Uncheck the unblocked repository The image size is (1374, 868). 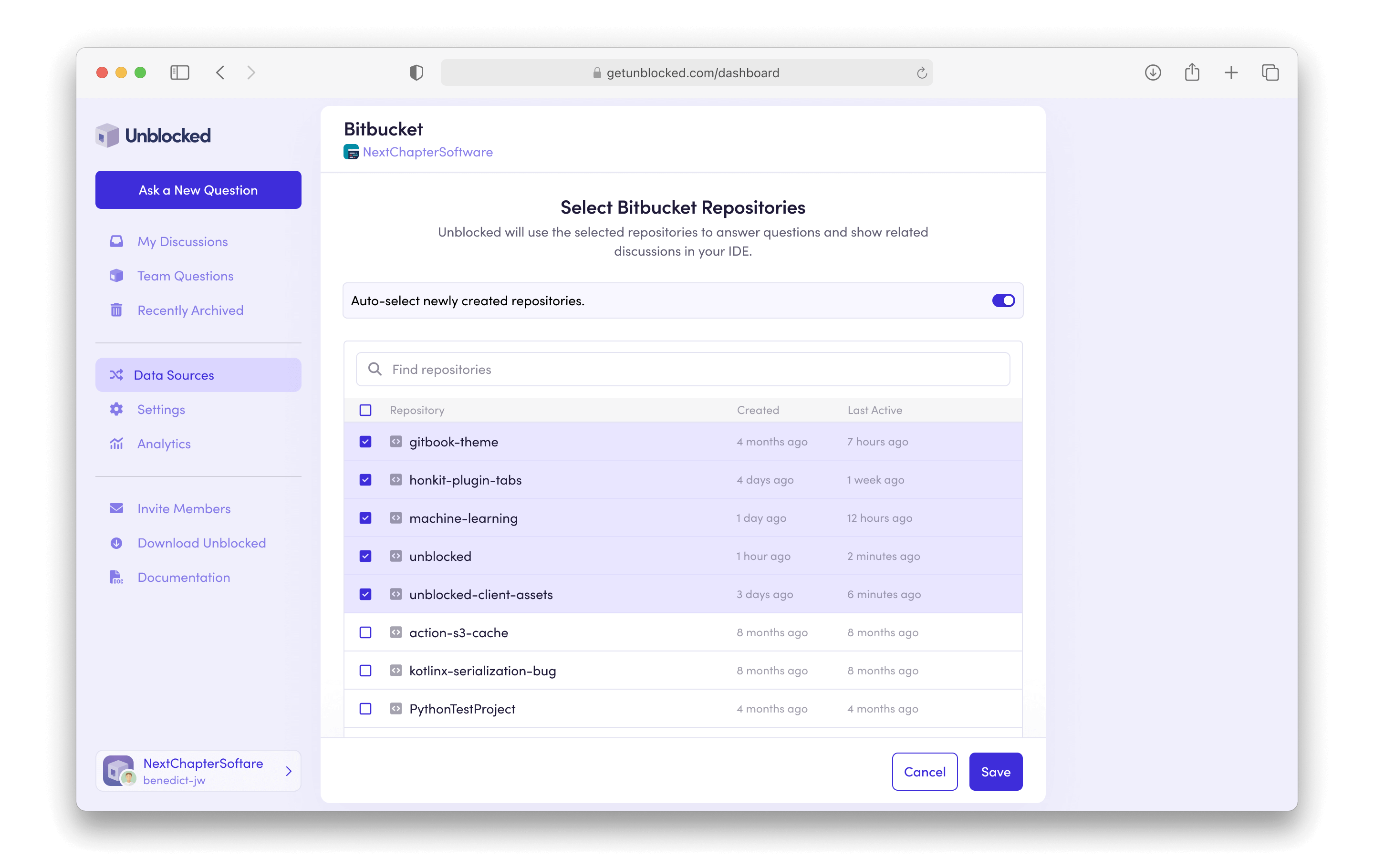coord(366,556)
